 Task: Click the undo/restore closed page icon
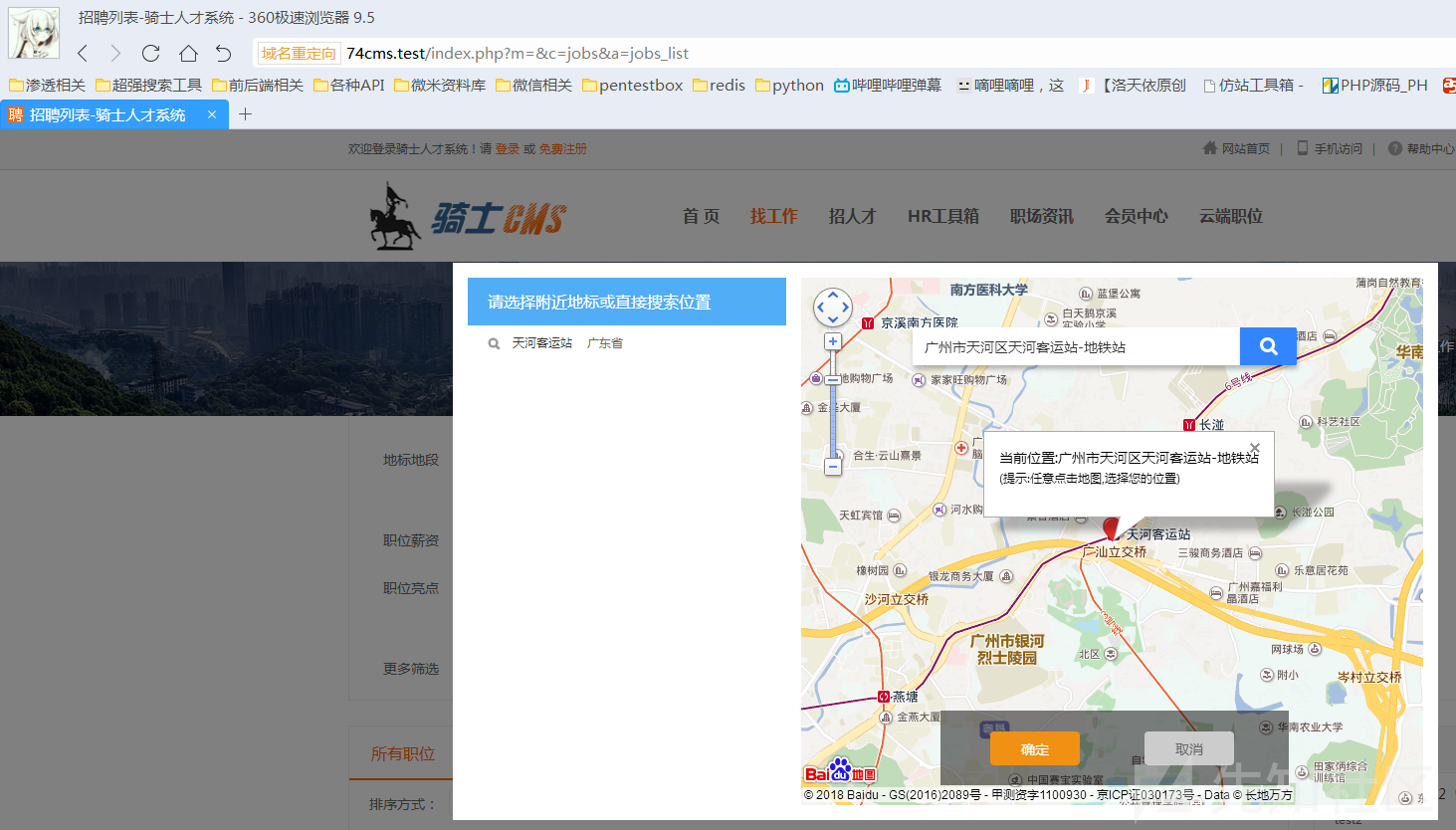pos(223,54)
